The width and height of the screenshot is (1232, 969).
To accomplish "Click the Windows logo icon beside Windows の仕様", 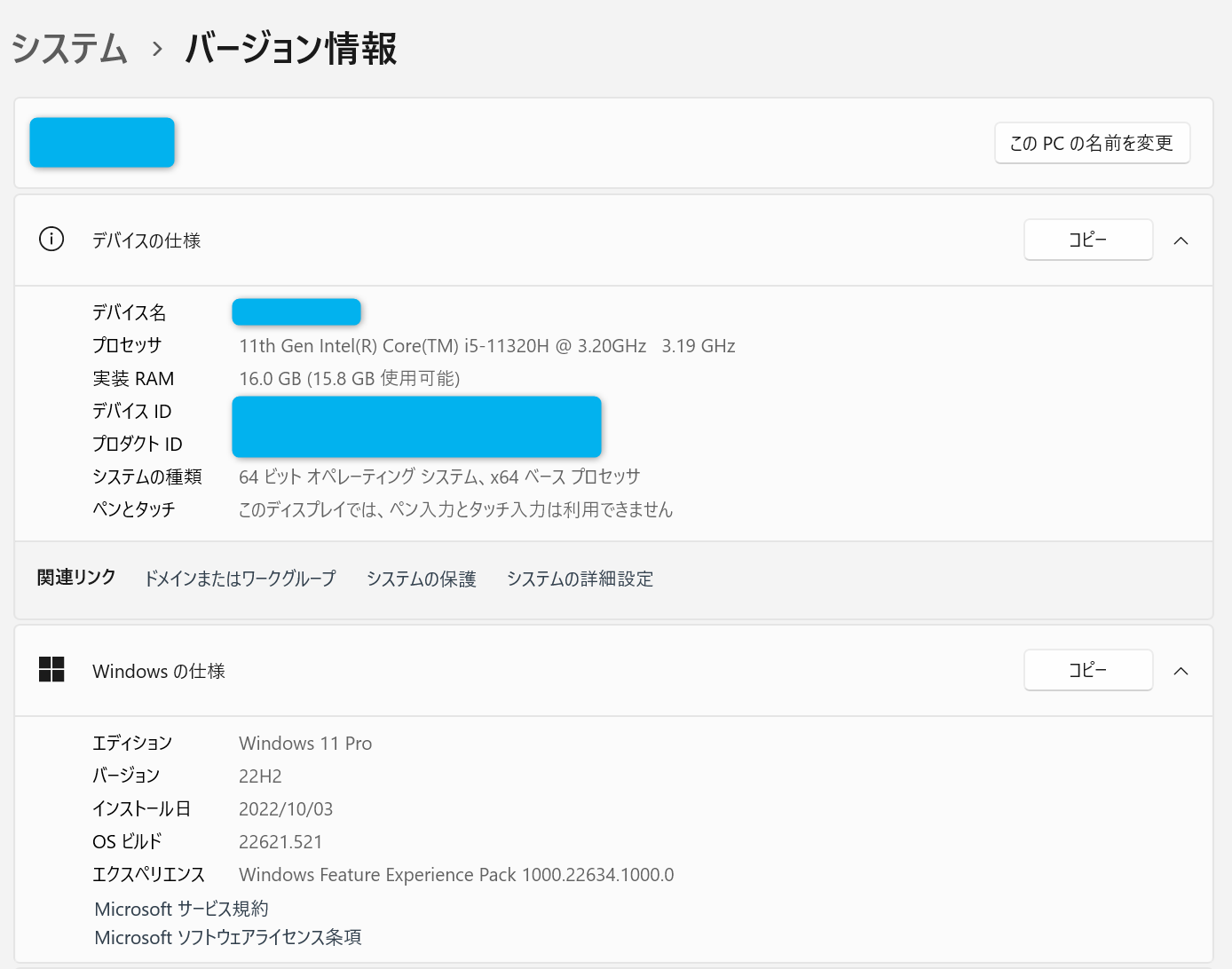I will click(x=51, y=670).
